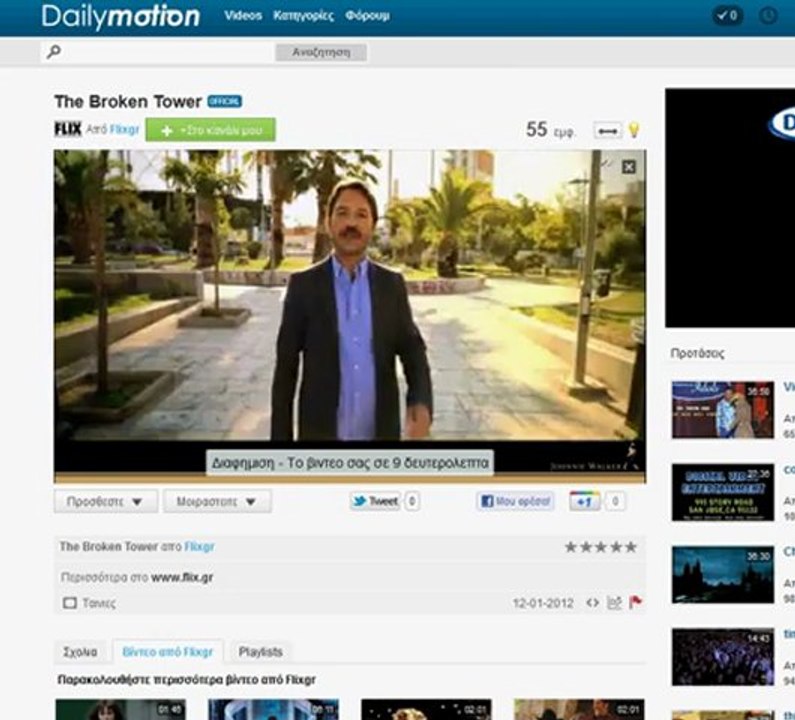Click the Tweet button
795x720 pixels.
[376, 501]
